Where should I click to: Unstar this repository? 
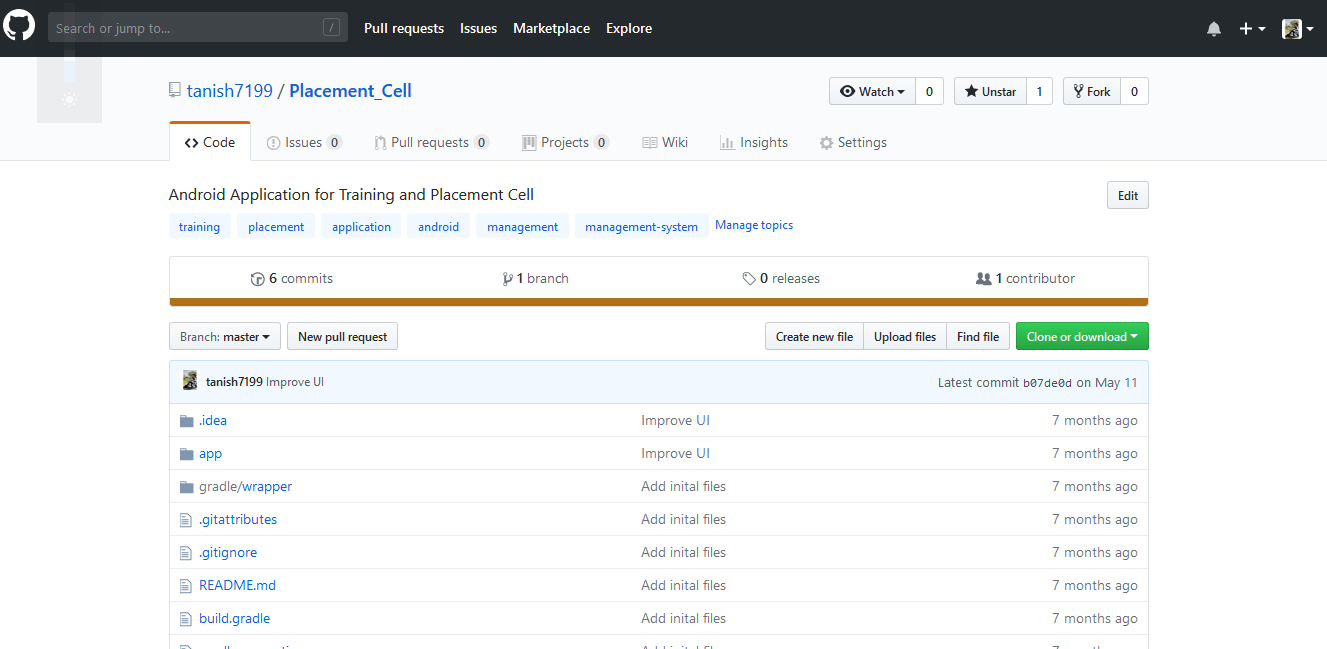click(990, 91)
